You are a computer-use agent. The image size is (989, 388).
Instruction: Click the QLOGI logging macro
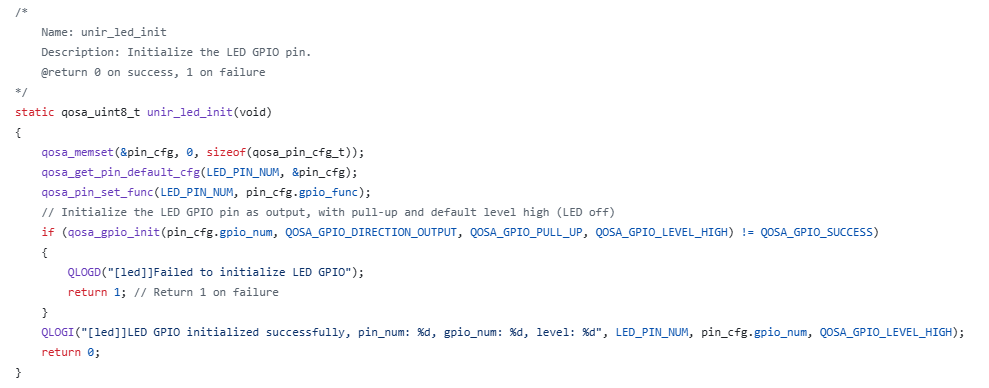point(58,332)
